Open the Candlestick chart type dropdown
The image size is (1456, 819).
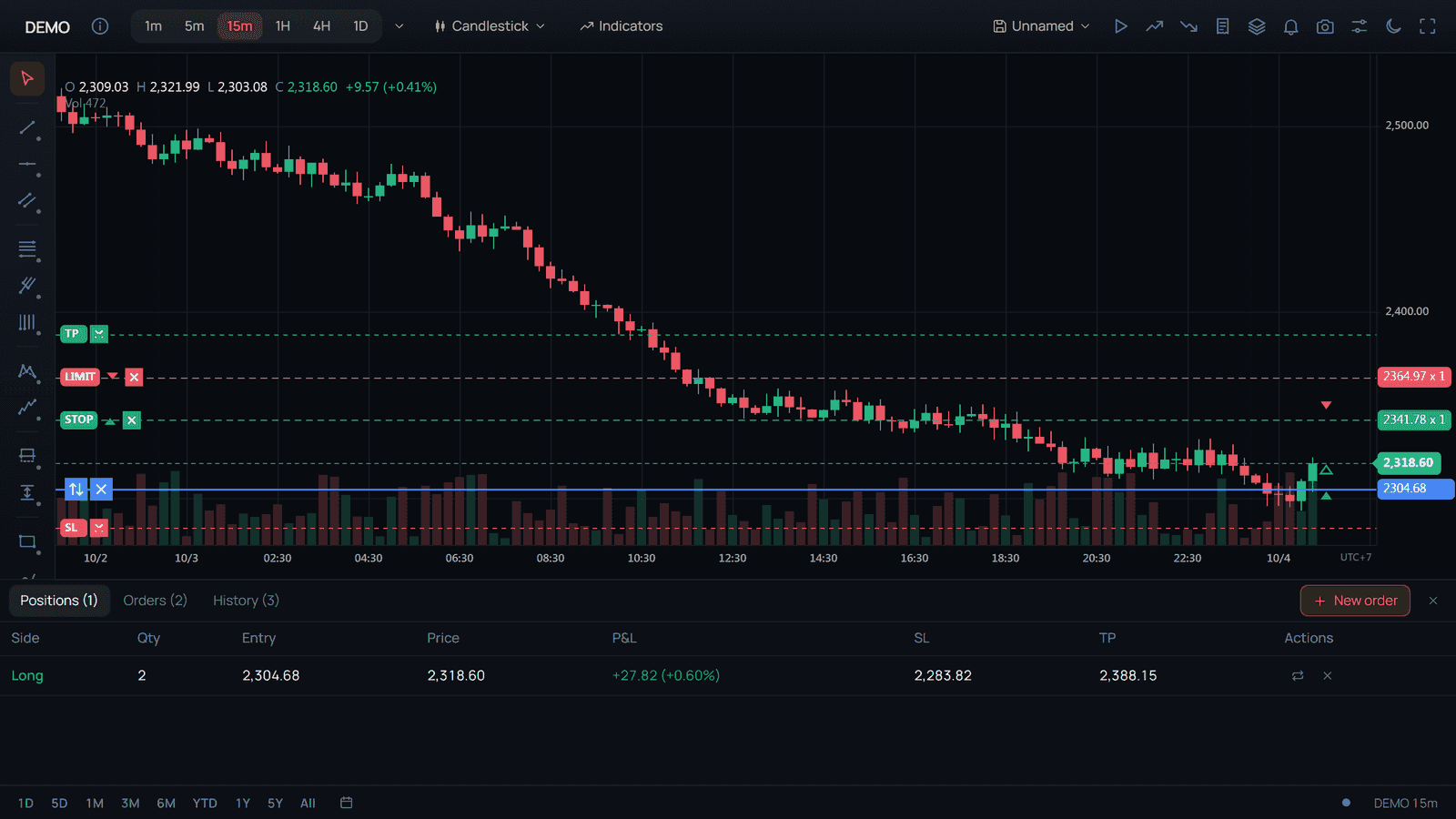[x=490, y=26]
